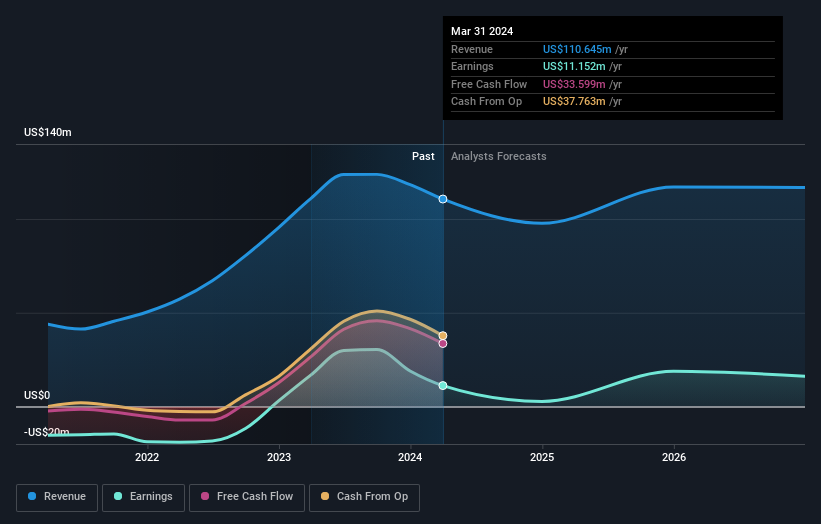Viewport: 821px width, 524px height.
Task: Toggle the Earnings legend series
Action: point(143,497)
